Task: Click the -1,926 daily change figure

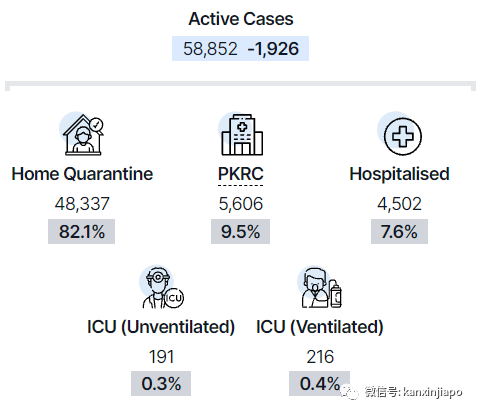Action: point(273,49)
